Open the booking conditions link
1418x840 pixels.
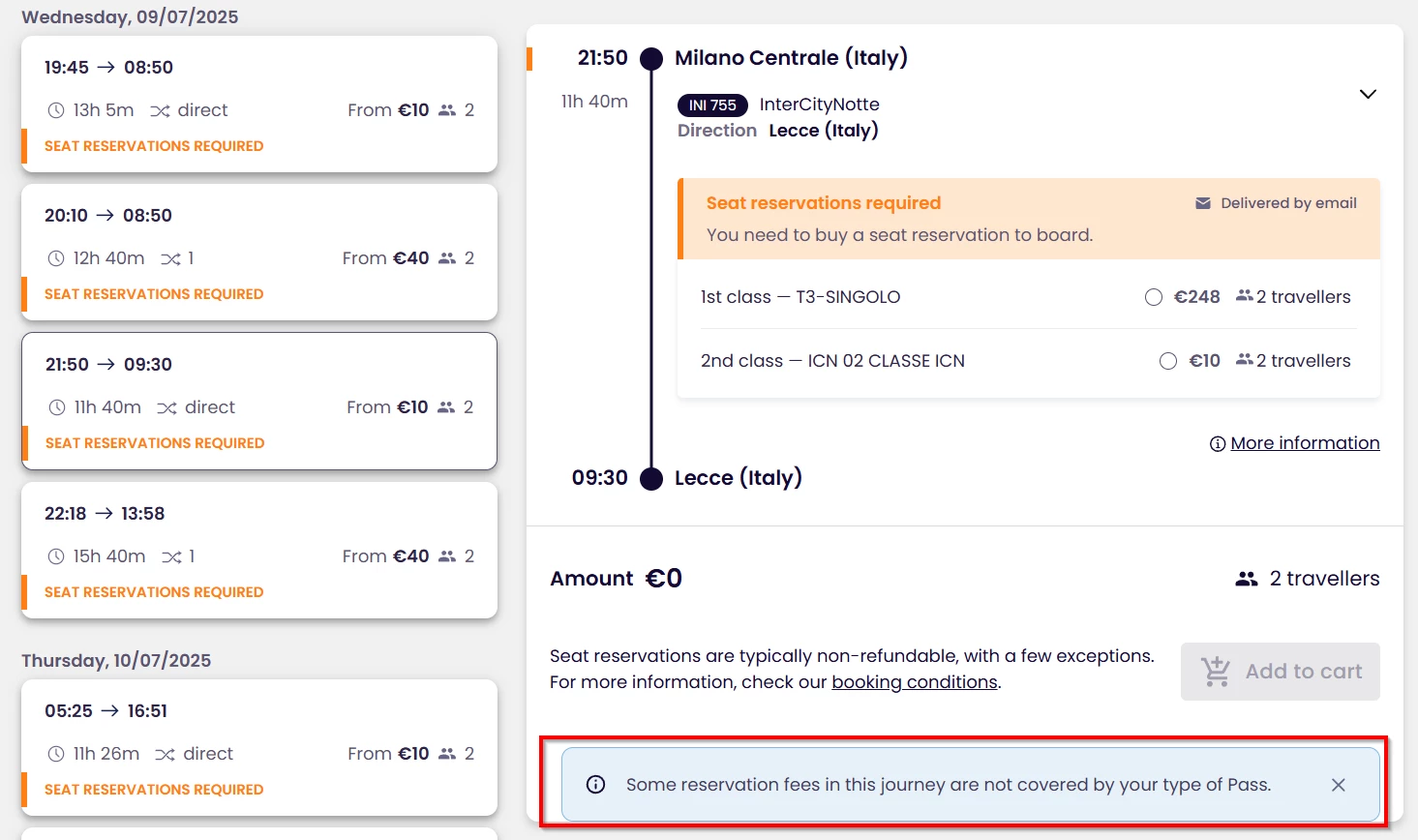914,682
